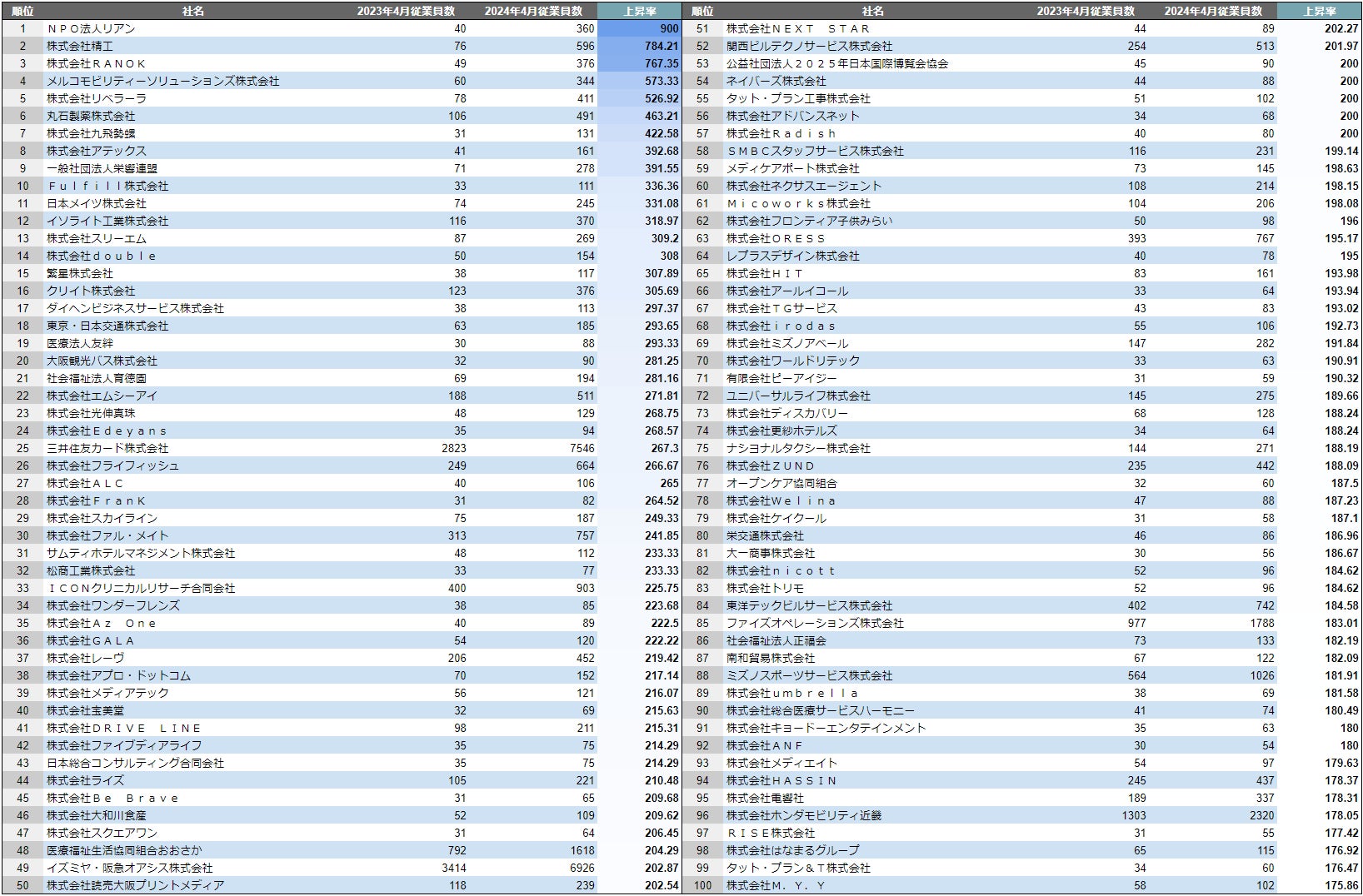This screenshot has width=1363, height=896.
Task: Click 株式会社ファイブディアライフ name cell
Action: pos(124,745)
